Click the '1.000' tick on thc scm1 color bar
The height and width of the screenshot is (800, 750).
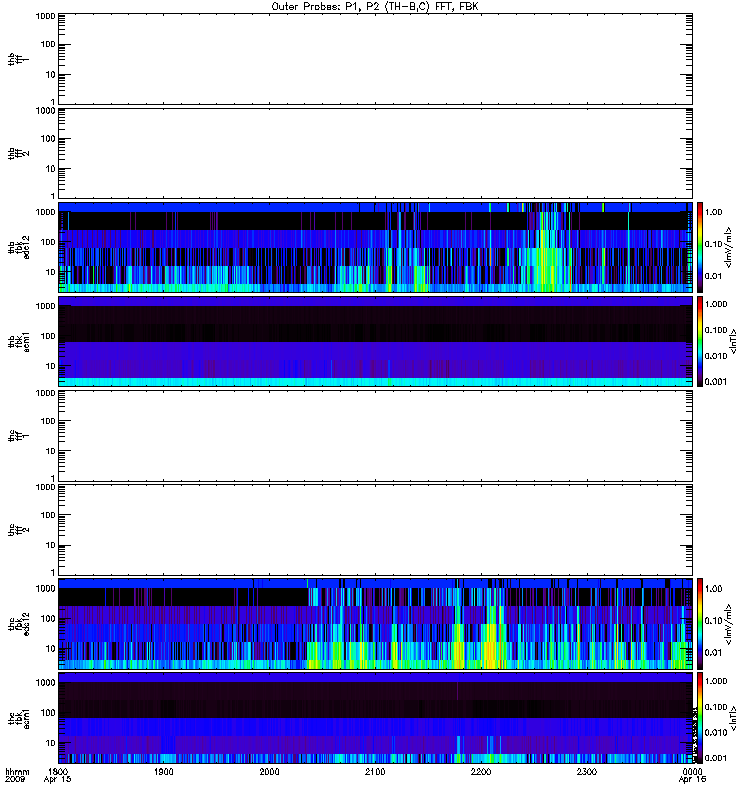coord(716,681)
